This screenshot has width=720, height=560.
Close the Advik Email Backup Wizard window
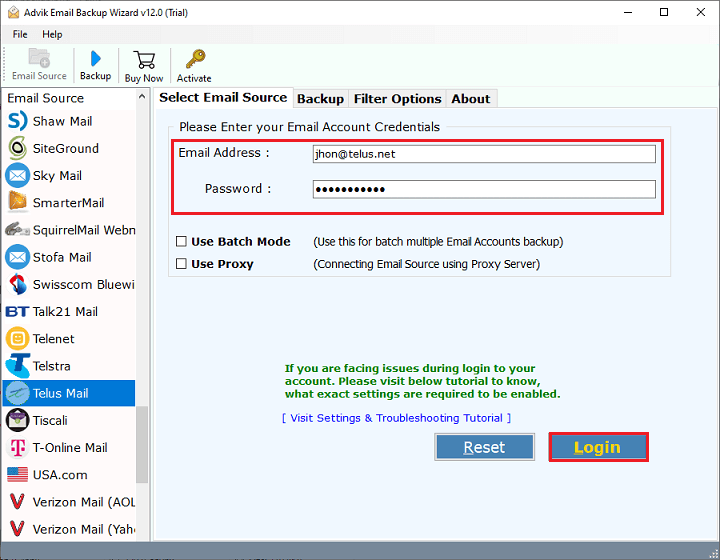[x=701, y=12]
